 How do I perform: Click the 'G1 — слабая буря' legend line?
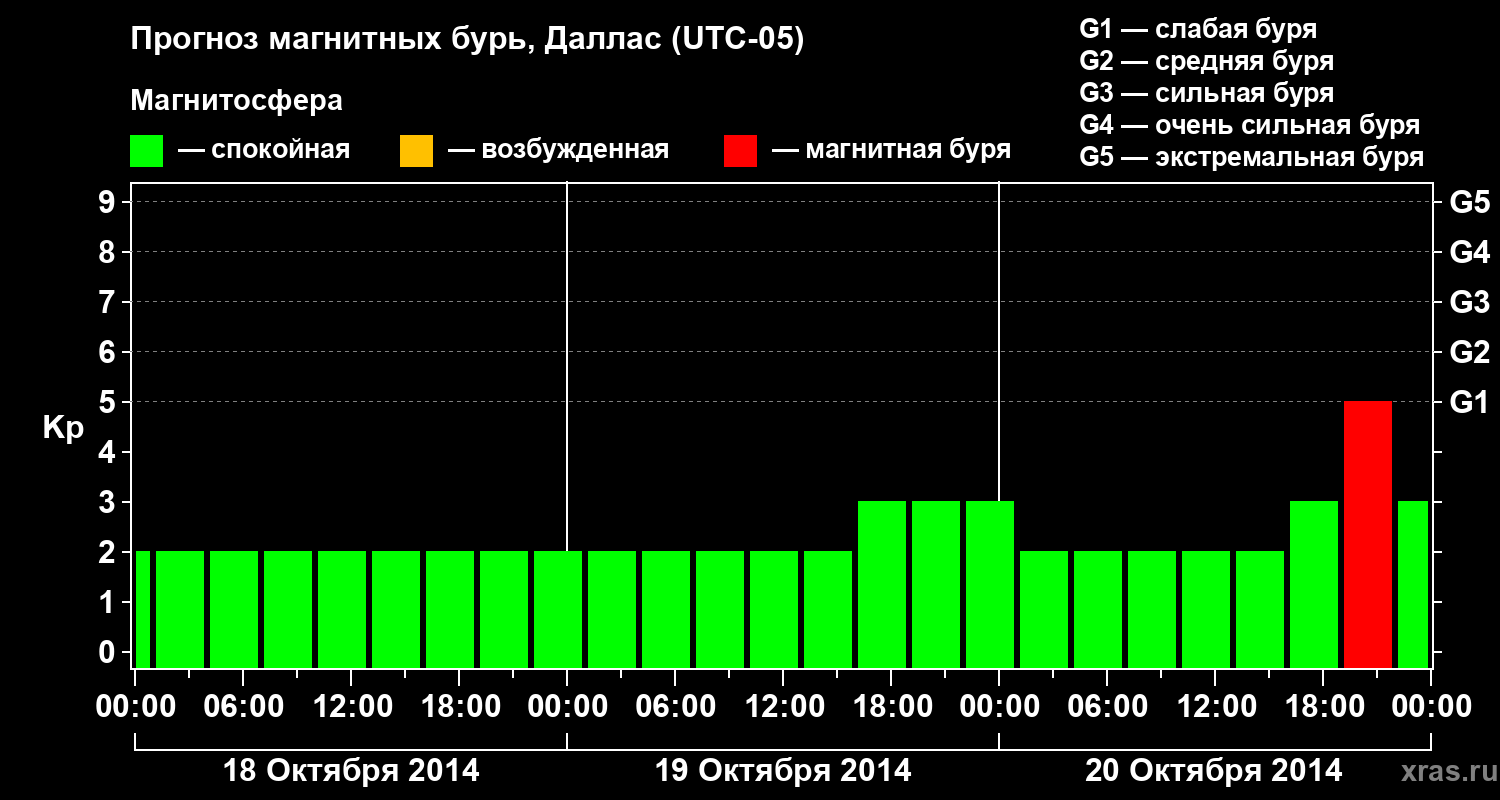point(1198,29)
